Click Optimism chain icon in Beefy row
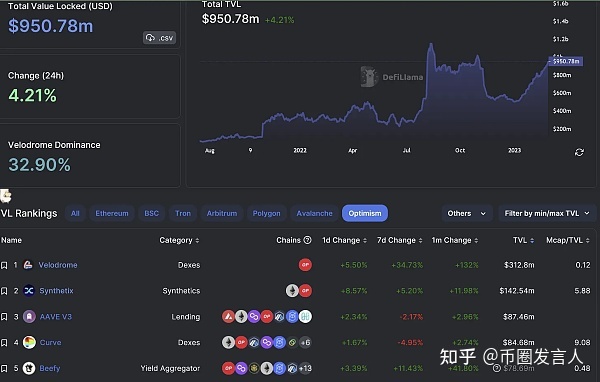The height and width of the screenshot is (382, 600). click(x=228, y=368)
